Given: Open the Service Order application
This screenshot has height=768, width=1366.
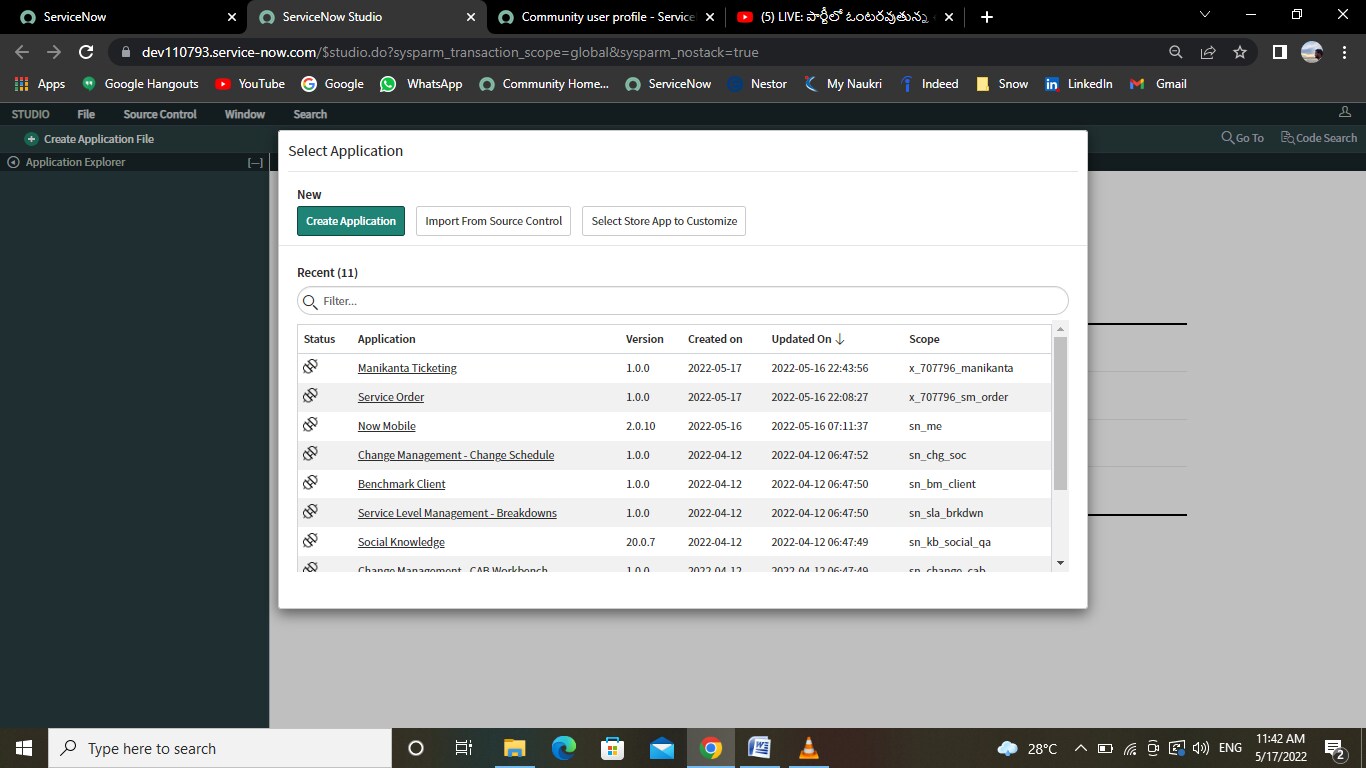Looking at the screenshot, I should click(391, 397).
